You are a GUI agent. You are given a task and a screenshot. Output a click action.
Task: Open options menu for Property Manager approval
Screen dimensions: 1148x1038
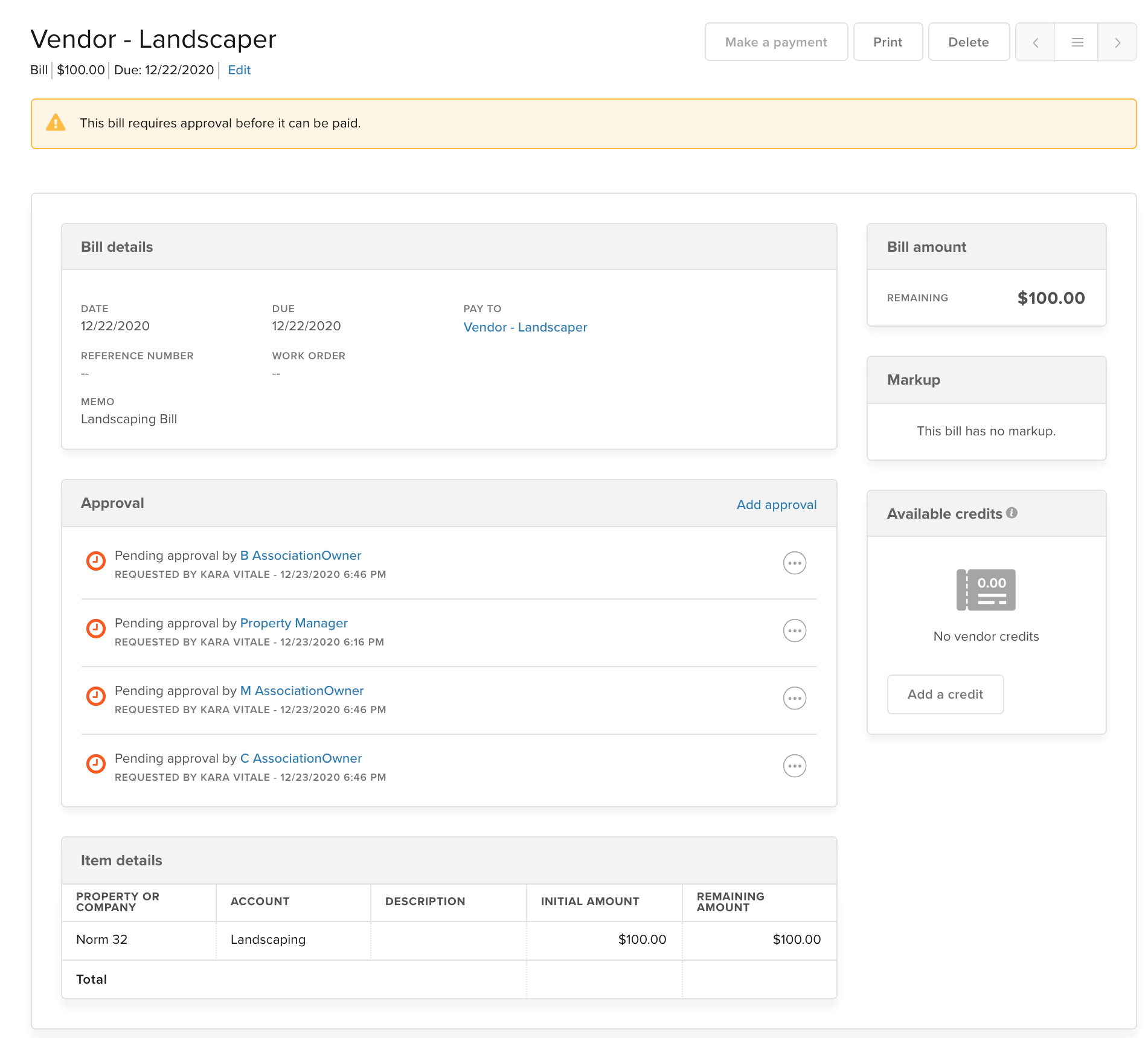(794, 630)
